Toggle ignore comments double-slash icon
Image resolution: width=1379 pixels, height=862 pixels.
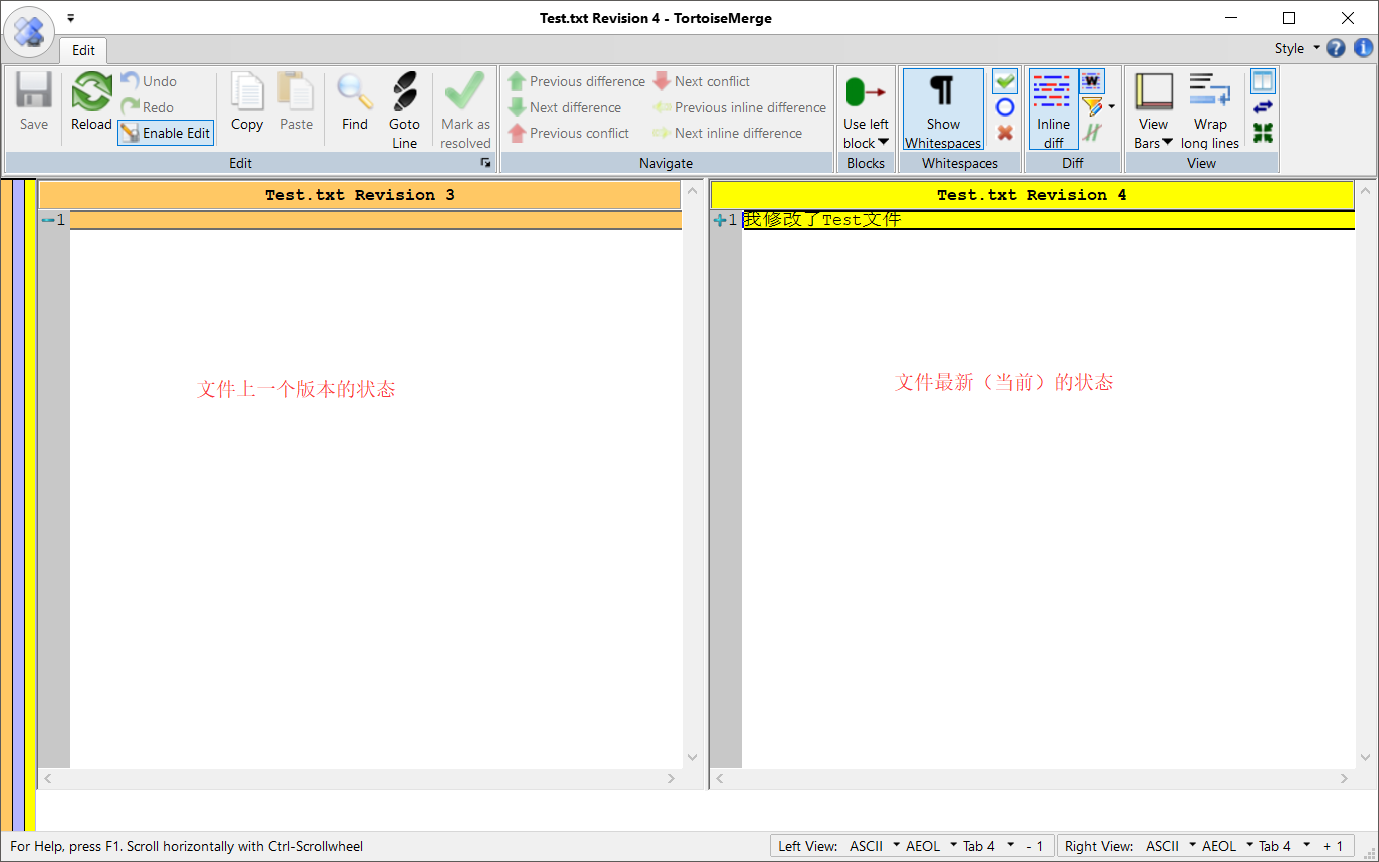coord(1092,133)
